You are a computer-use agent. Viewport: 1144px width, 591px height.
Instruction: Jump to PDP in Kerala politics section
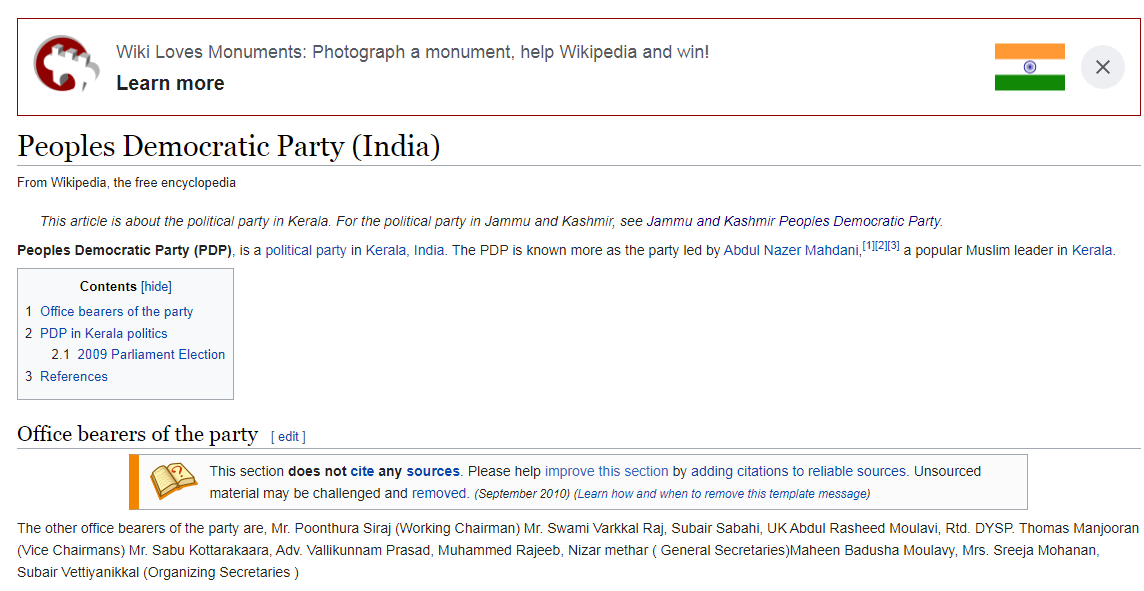(104, 333)
